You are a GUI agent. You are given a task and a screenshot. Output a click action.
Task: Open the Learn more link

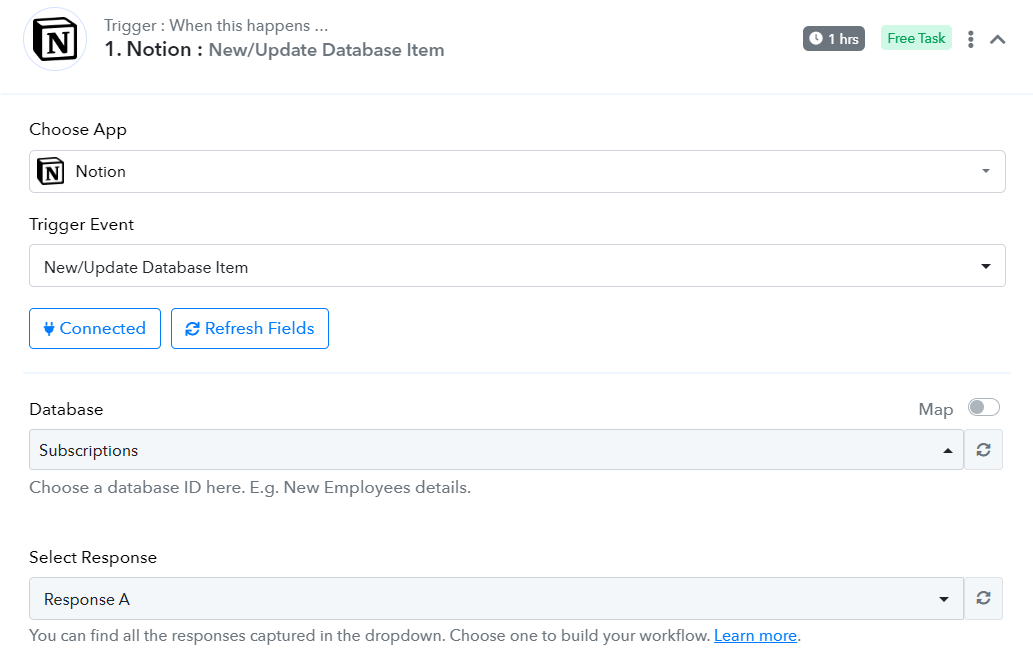click(x=755, y=636)
